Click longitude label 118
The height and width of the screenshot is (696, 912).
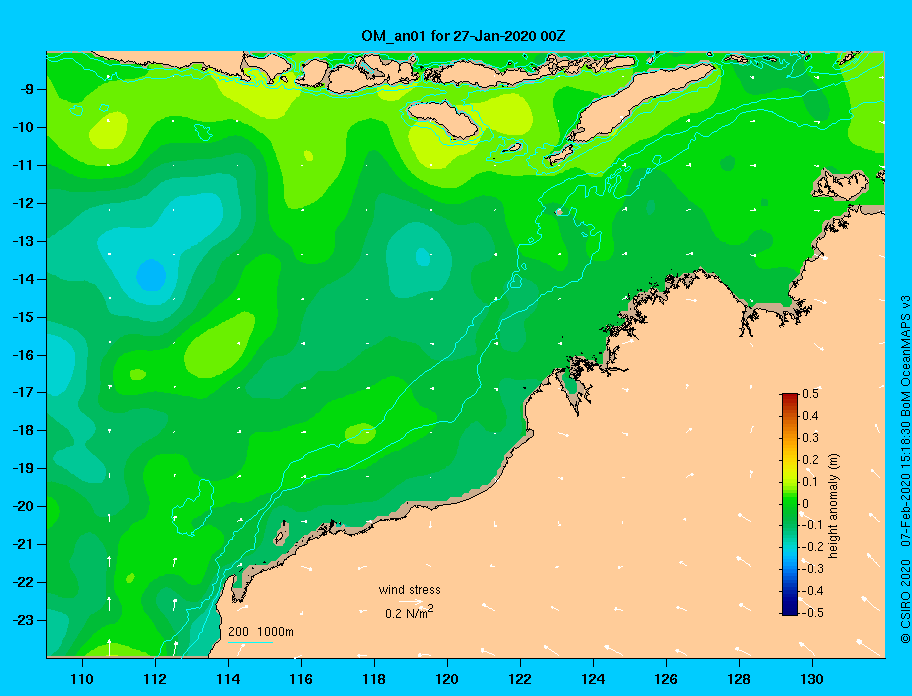pyautogui.click(x=374, y=679)
